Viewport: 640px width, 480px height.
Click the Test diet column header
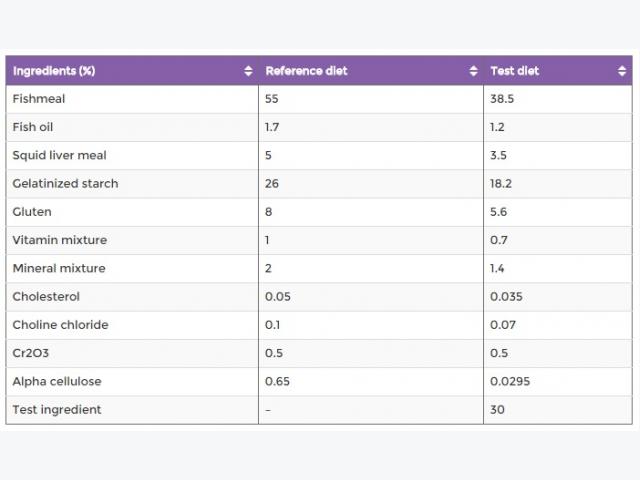558,71
